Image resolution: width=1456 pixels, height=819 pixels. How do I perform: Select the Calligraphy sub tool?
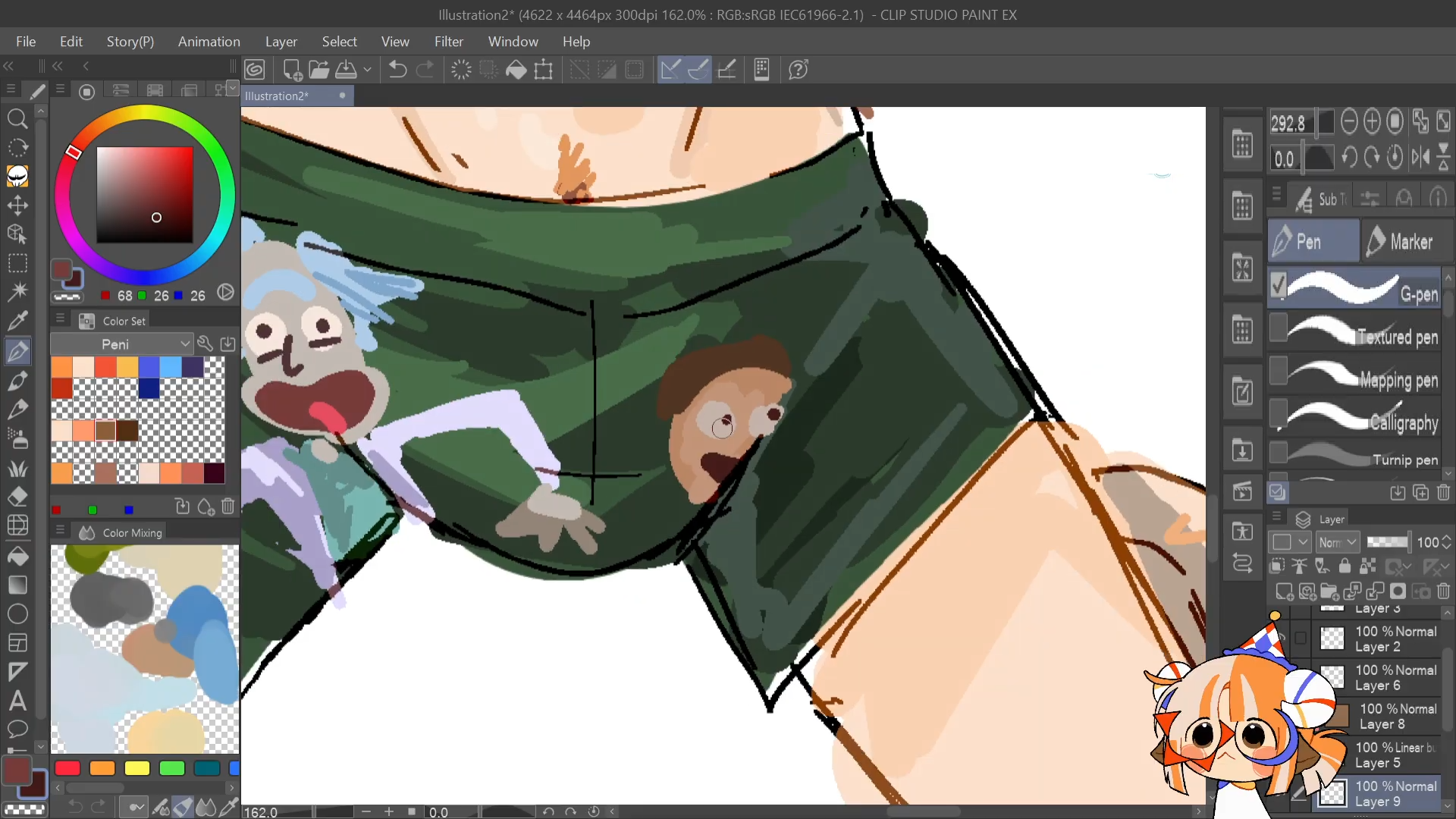tap(1354, 415)
